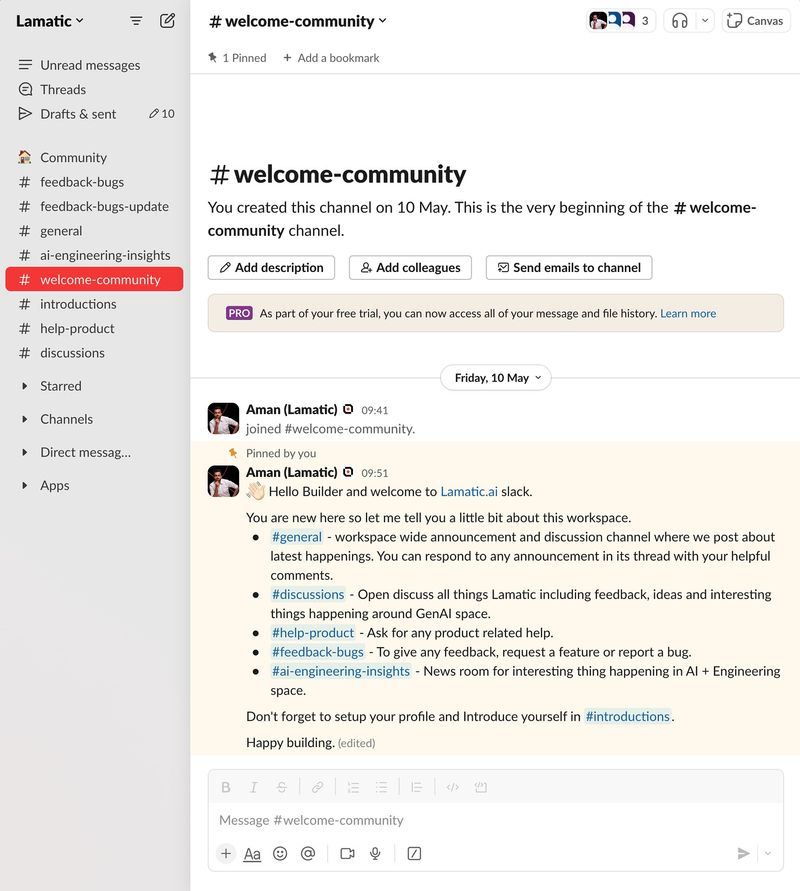This screenshot has width=800, height=891.
Task: Toggle italic formatting in composer
Action: tap(254, 787)
